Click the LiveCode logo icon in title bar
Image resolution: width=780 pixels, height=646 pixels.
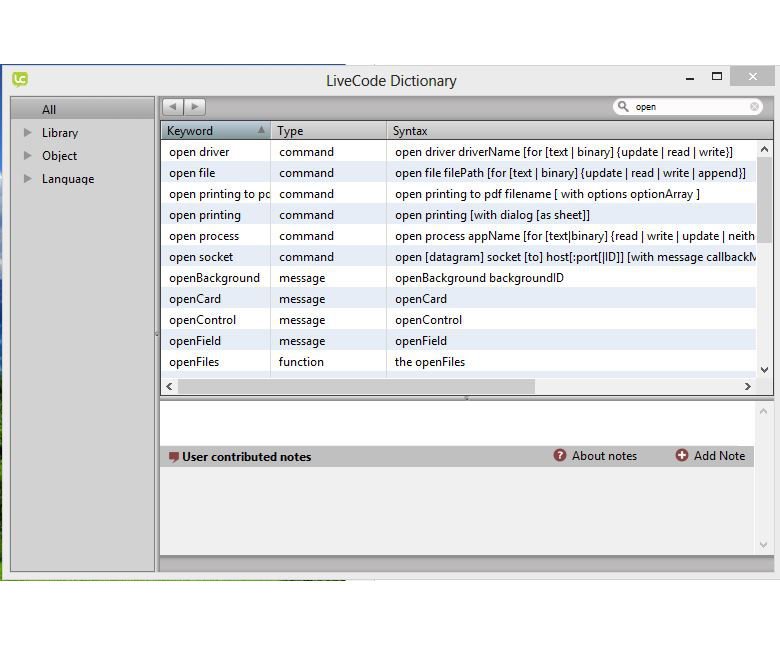pyautogui.click(x=20, y=80)
